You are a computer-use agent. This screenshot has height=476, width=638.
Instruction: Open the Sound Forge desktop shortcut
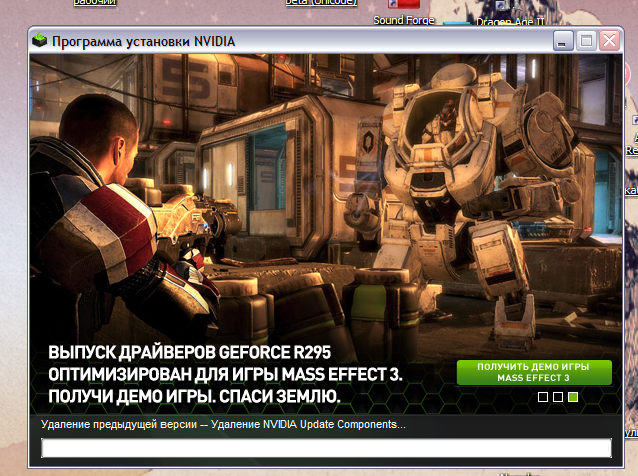pyautogui.click(x=404, y=13)
